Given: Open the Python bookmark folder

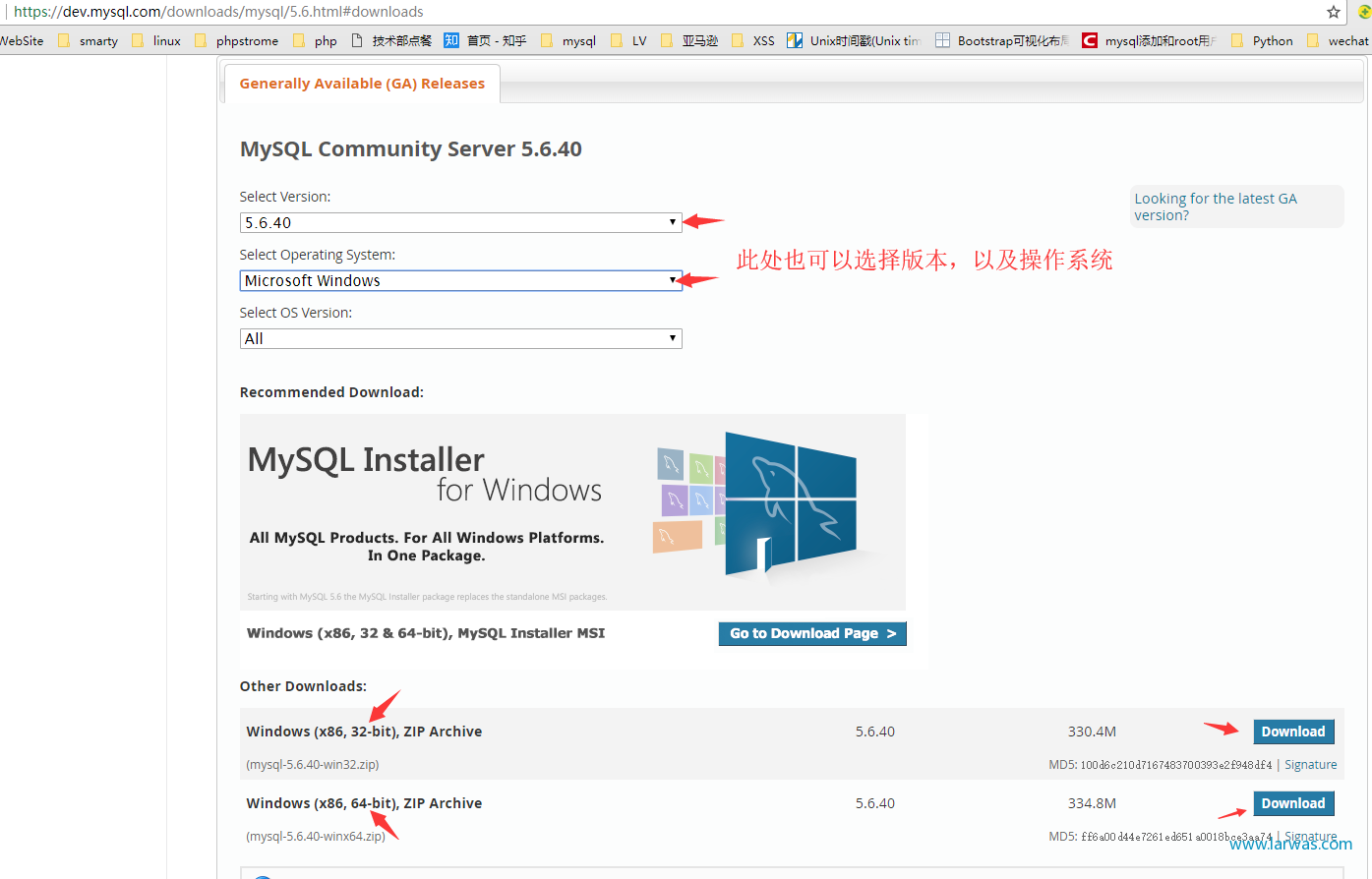Looking at the screenshot, I should click(x=1262, y=40).
